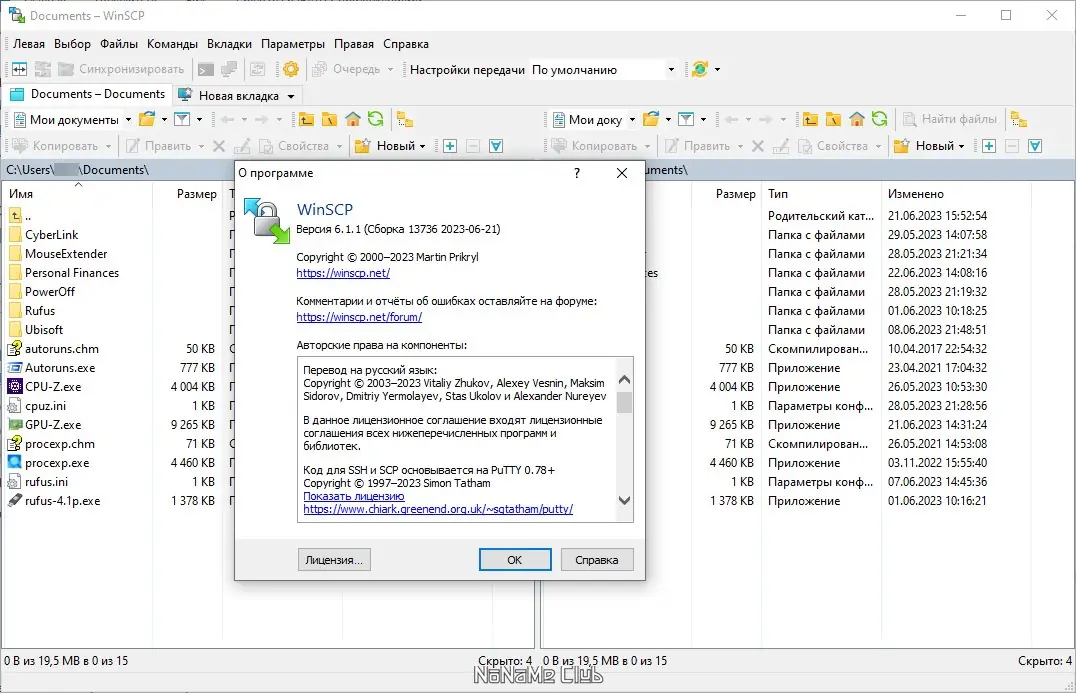Image resolution: width=1076 pixels, height=693 pixels.
Task: Click the 'Показать лицензию' link
Action: tap(353, 496)
